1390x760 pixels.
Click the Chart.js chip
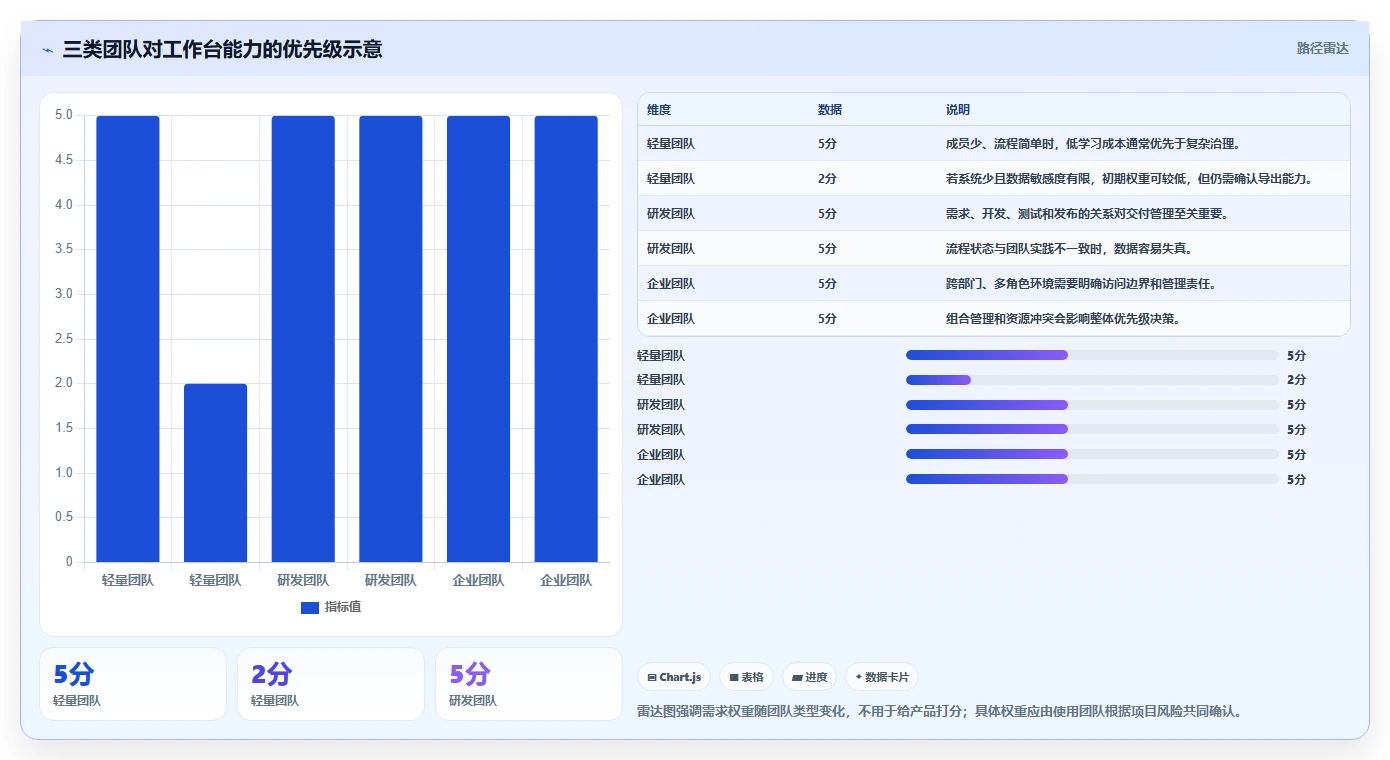675,677
